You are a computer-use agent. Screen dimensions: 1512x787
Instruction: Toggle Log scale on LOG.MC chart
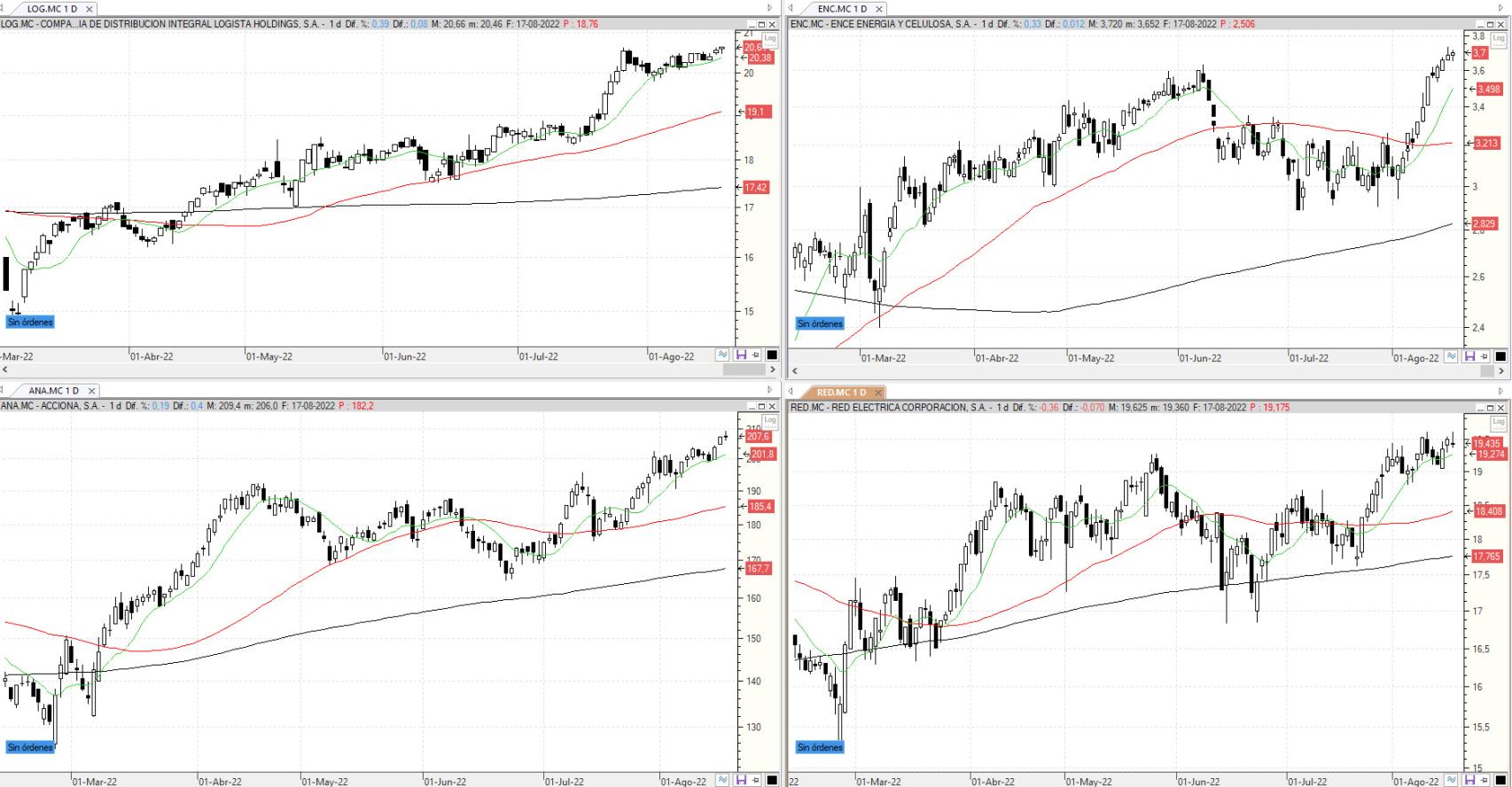pyautogui.click(x=769, y=38)
